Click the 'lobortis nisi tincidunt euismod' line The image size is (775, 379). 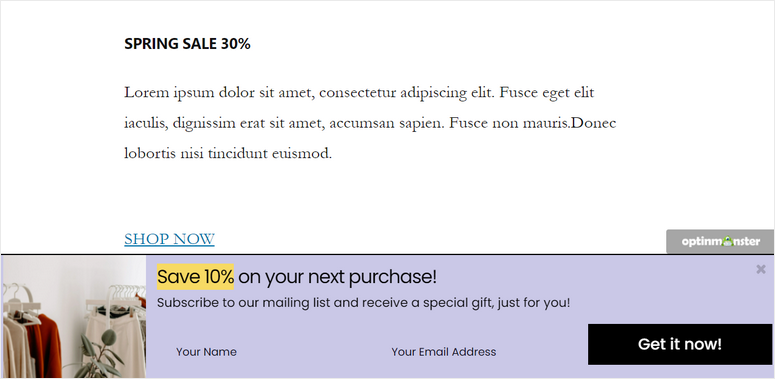coord(228,154)
